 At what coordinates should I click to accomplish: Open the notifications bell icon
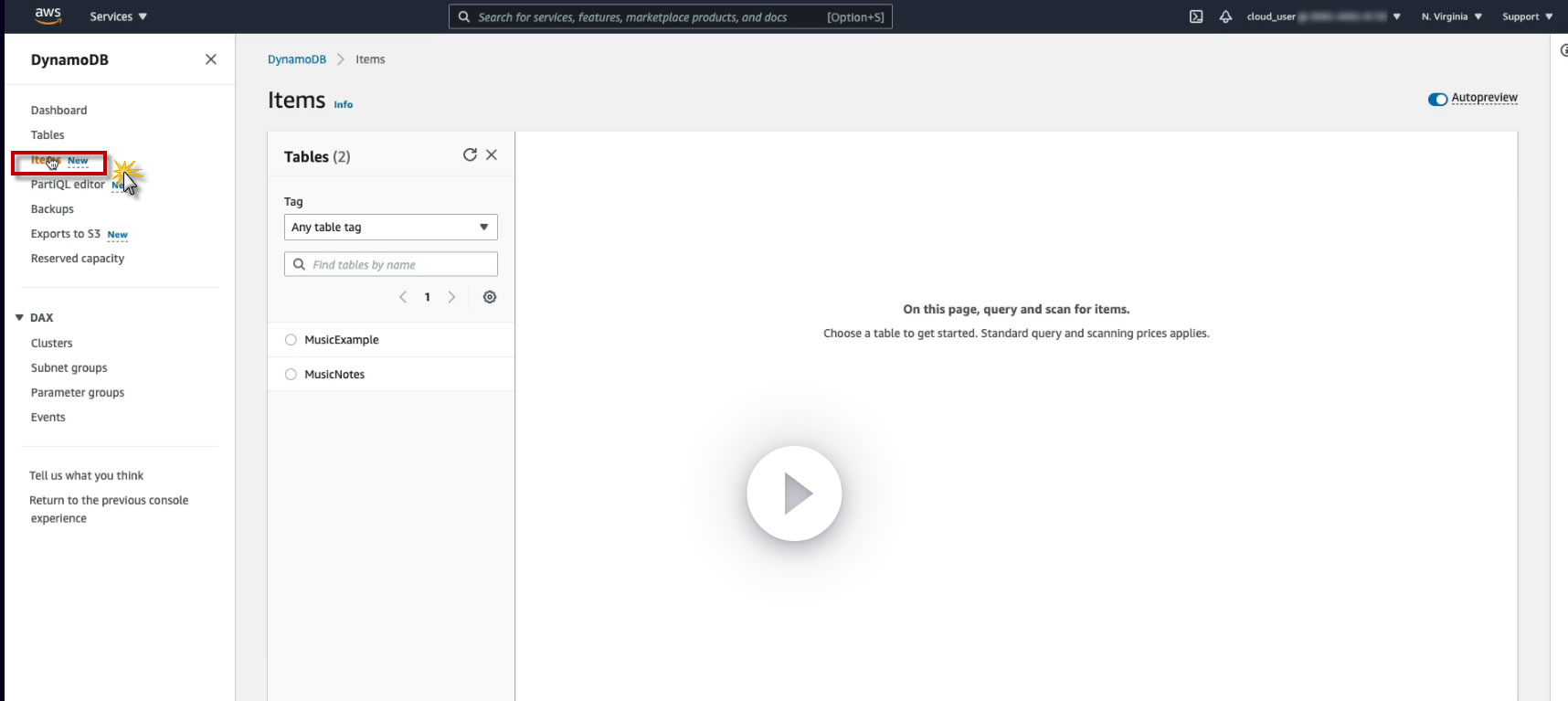(x=1225, y=16)
